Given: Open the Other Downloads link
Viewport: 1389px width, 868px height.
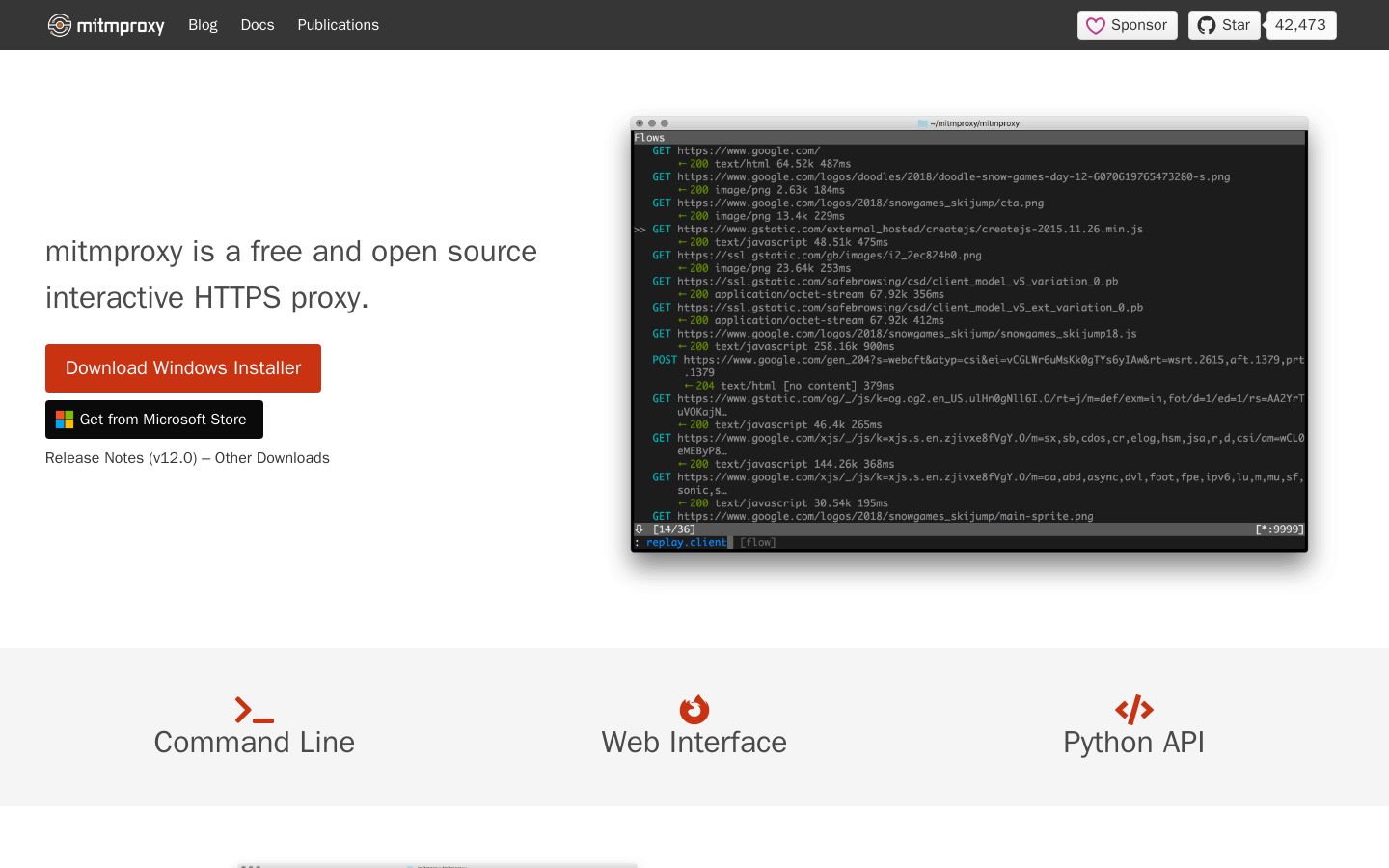Looking at the screenshot, I should point(272,458).
